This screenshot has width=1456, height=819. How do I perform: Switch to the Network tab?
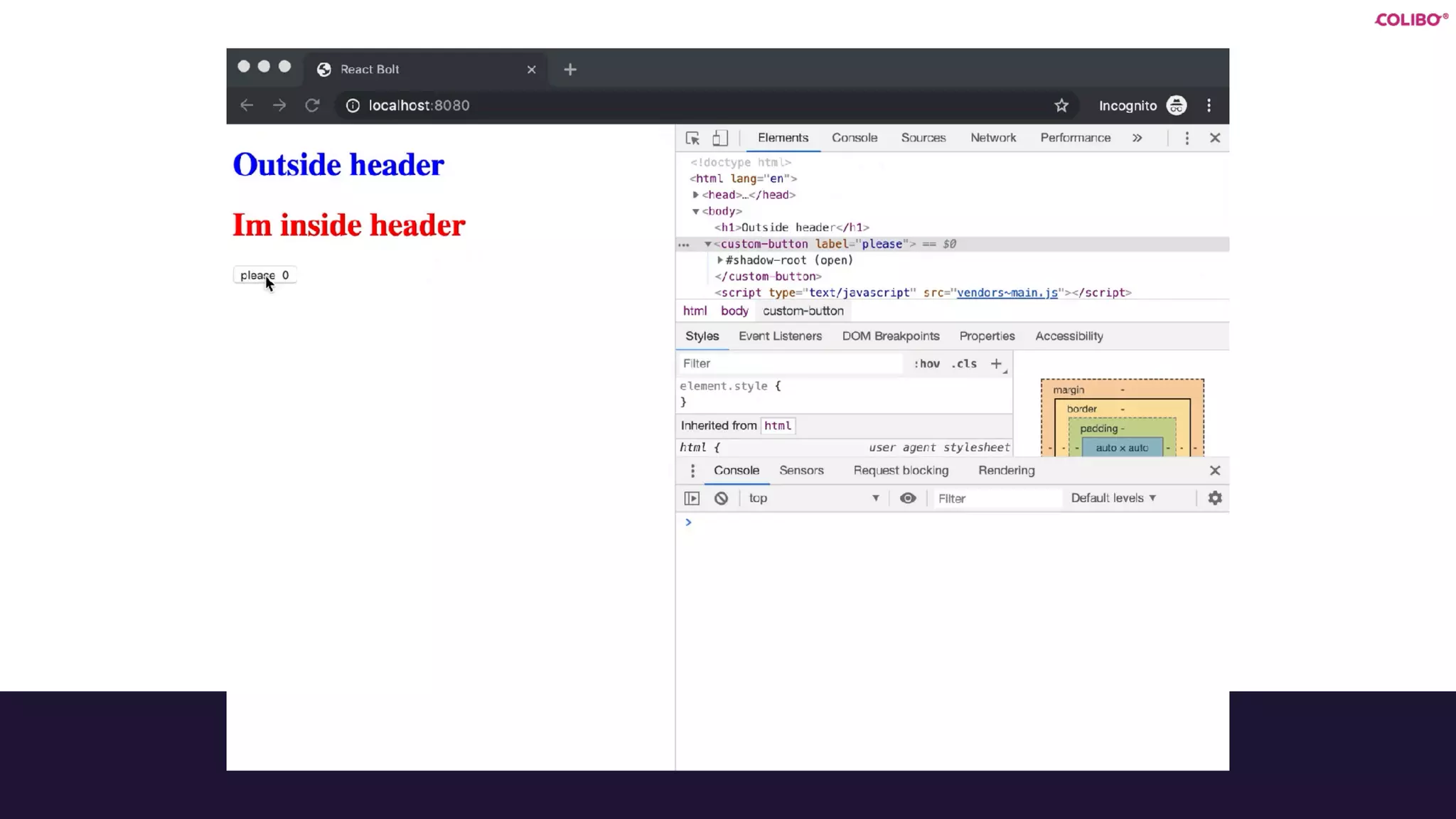coord(992,138)
